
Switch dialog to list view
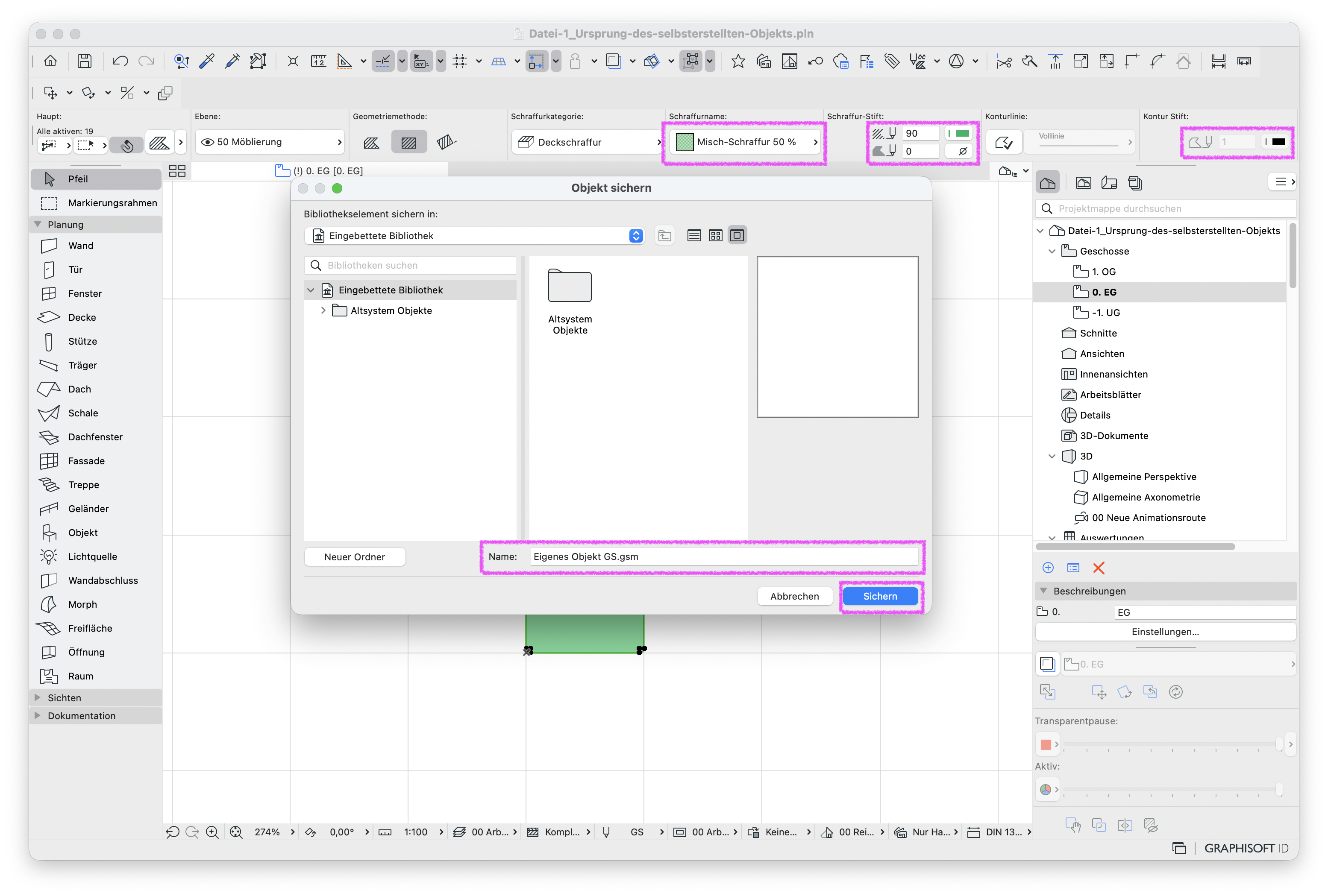pos(694,235)
